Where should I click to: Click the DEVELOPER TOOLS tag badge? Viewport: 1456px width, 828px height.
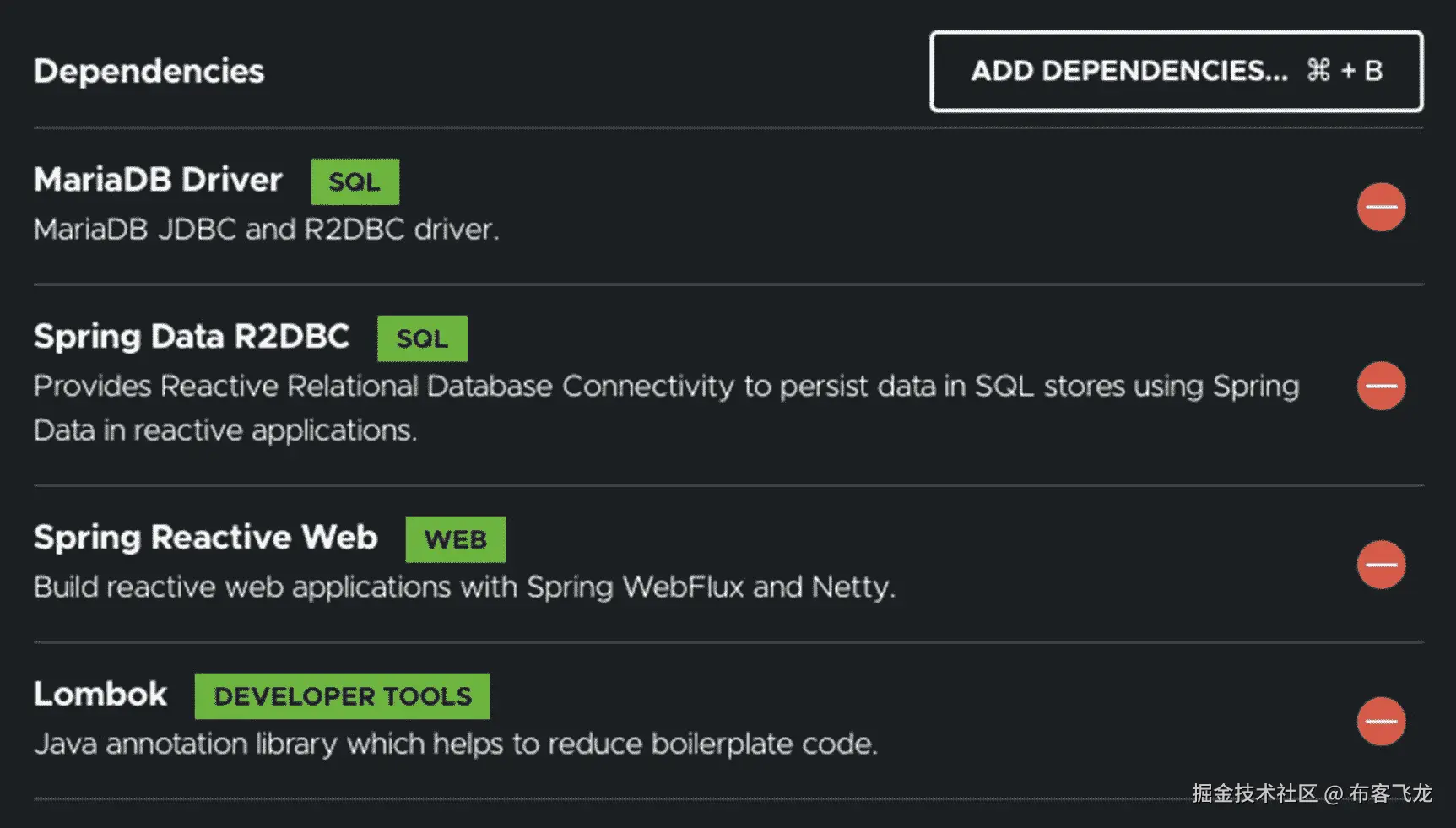(342, 696)
